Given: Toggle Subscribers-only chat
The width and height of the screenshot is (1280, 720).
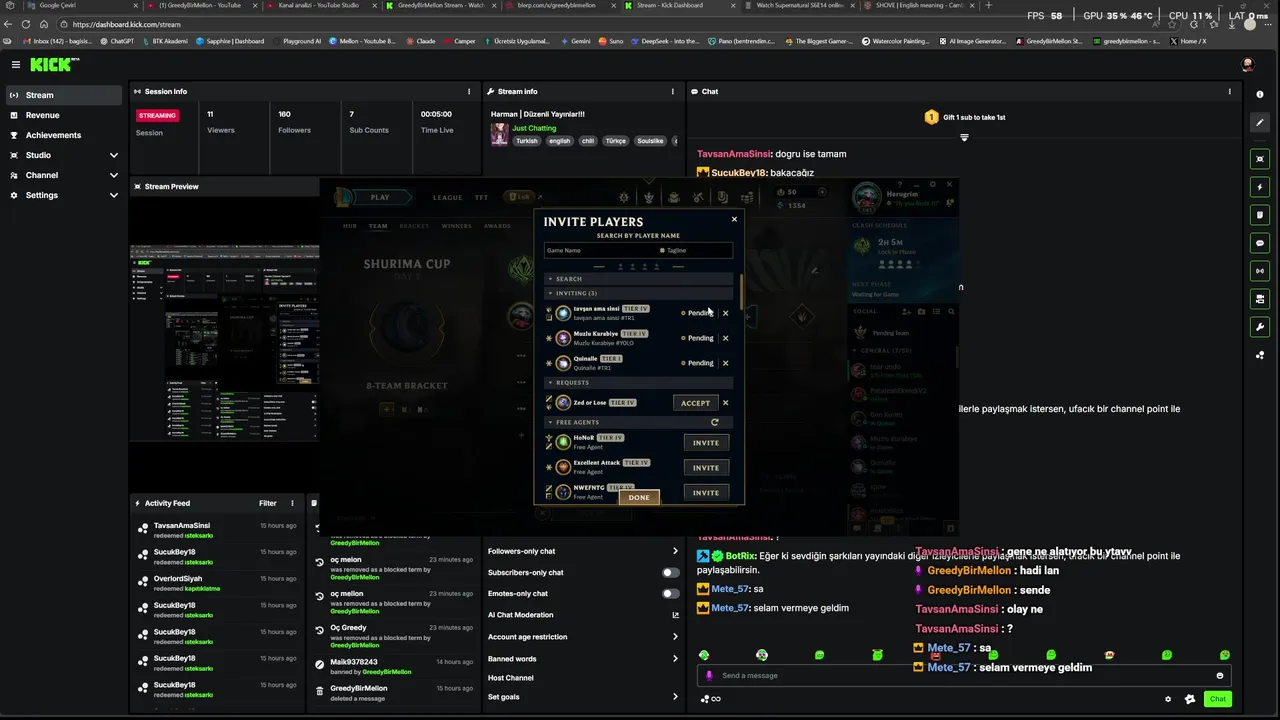Looking at the screenshot, I should pyautogui.click(x=671, y=572).
